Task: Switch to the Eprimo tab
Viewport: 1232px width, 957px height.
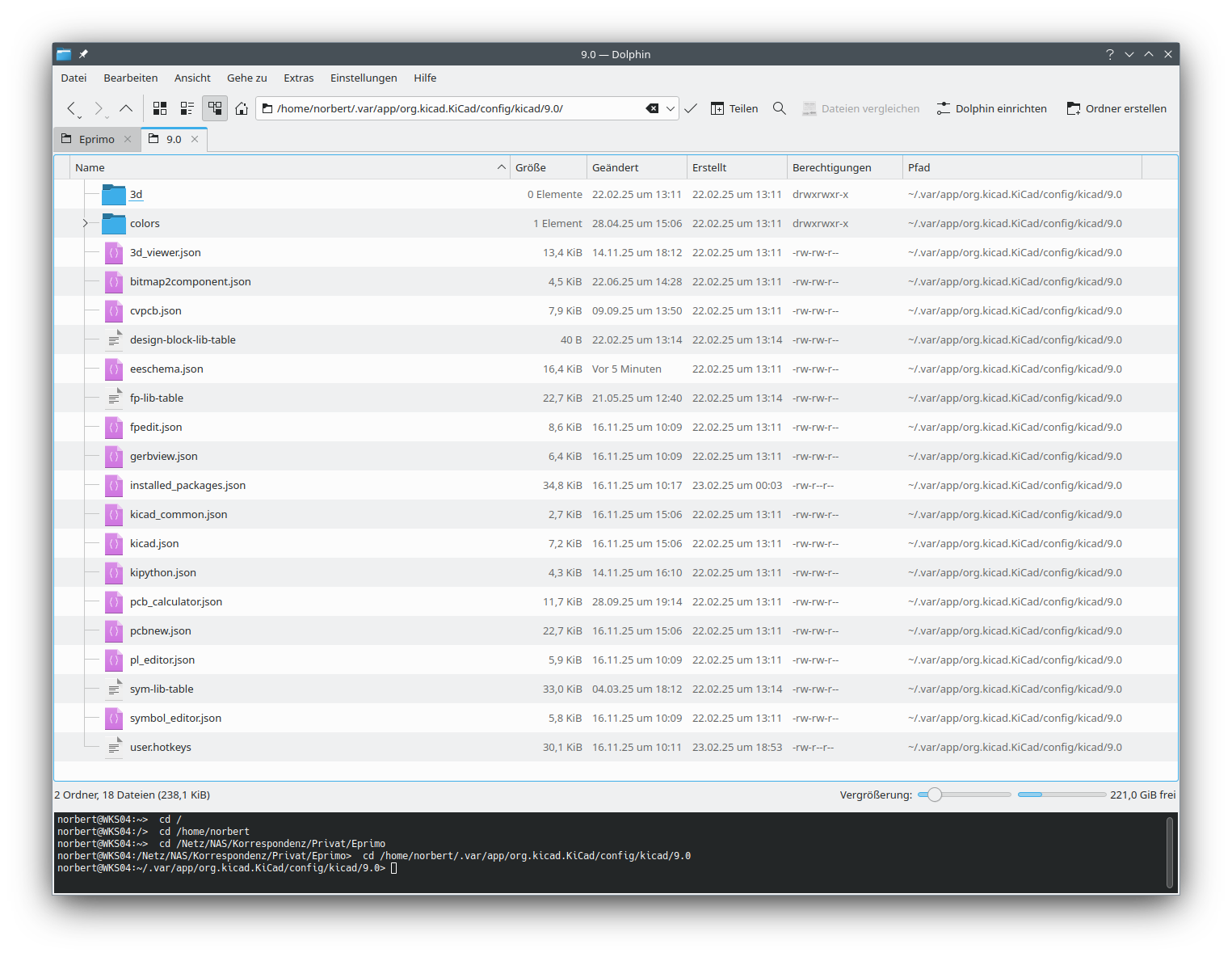Action: pyautogui.click(x=96, y=139)
